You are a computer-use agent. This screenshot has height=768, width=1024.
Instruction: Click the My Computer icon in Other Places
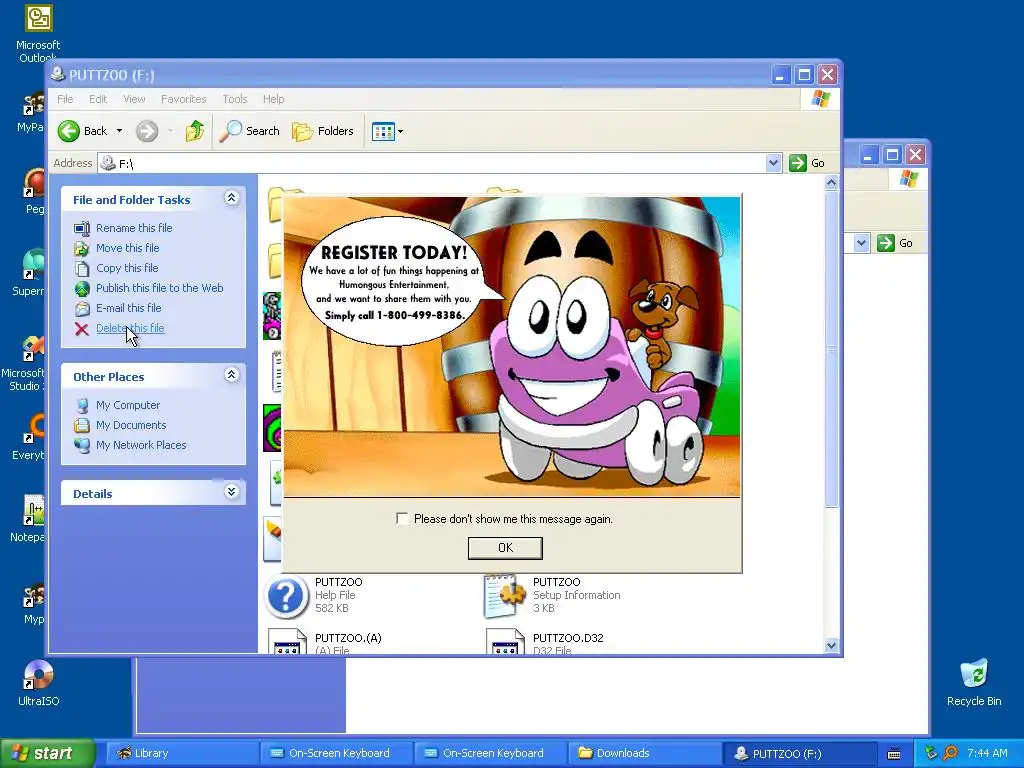(x=82, y=406)
